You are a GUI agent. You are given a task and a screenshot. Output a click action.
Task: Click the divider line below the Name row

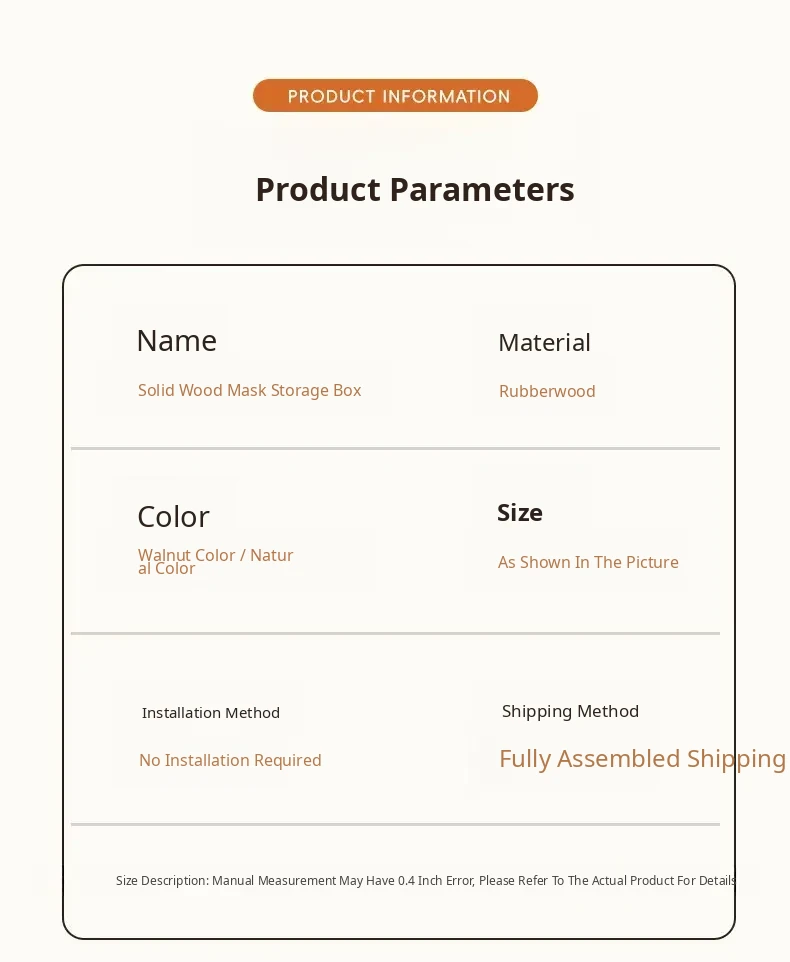click(395, 448)
